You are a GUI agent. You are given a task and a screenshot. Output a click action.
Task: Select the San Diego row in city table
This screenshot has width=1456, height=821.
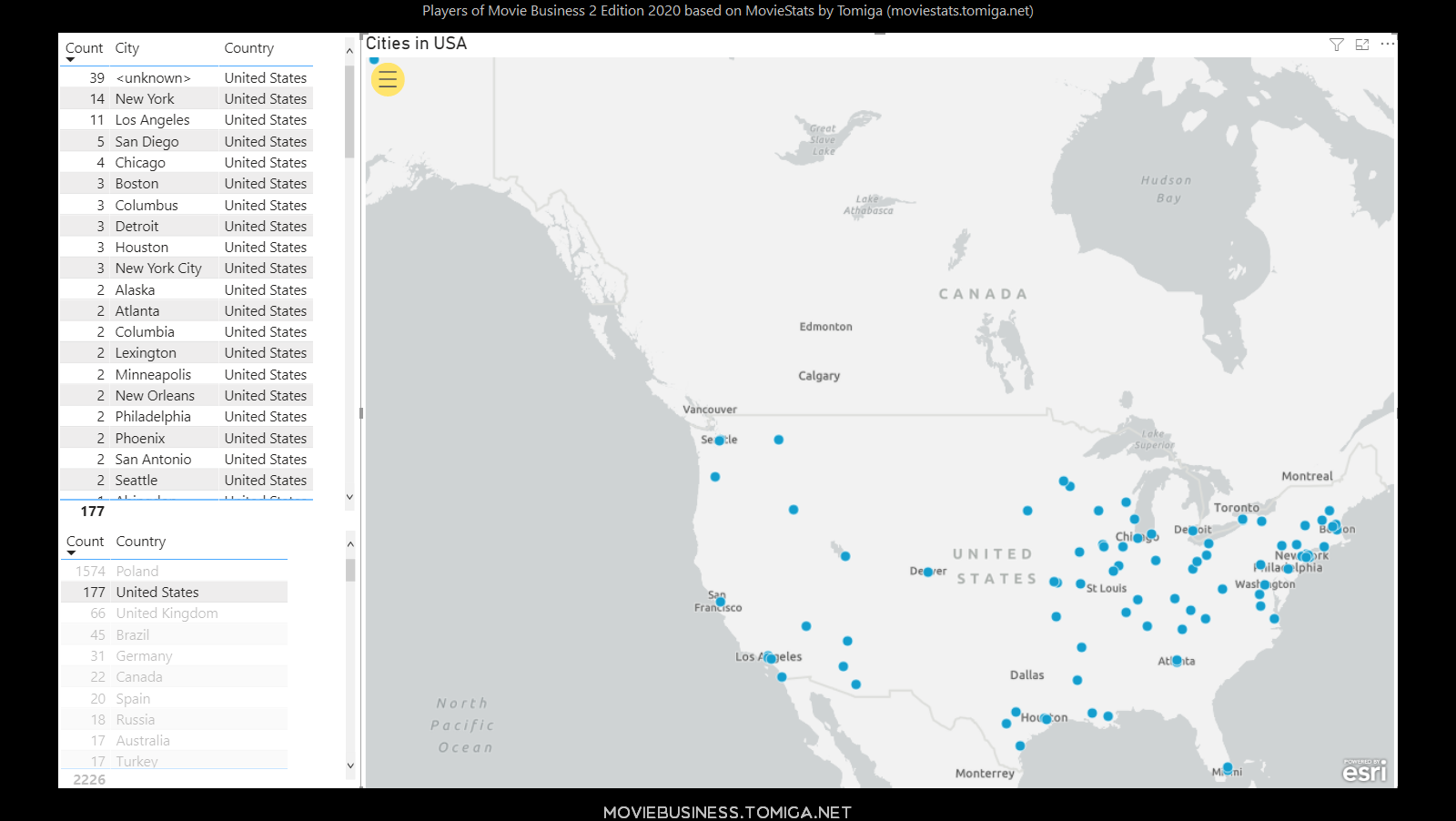click(147, 142)
